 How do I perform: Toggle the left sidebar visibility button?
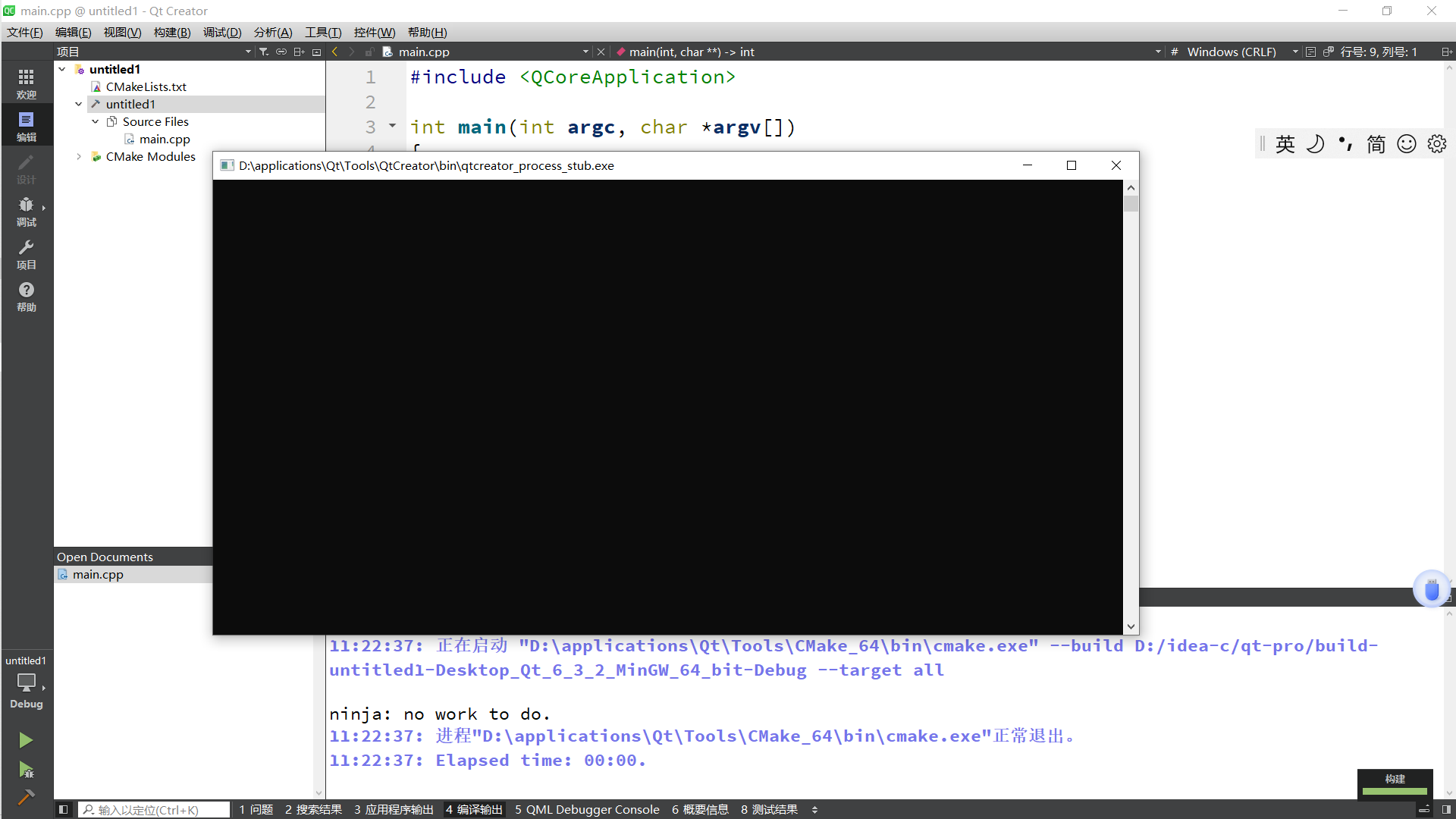(64, 810)
